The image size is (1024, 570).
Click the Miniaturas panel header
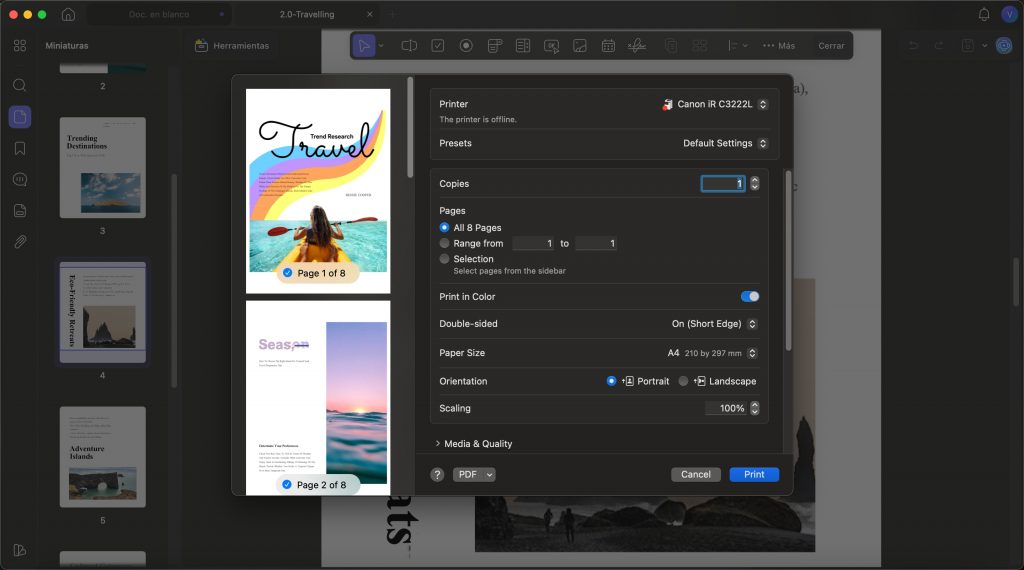(67, 46)
